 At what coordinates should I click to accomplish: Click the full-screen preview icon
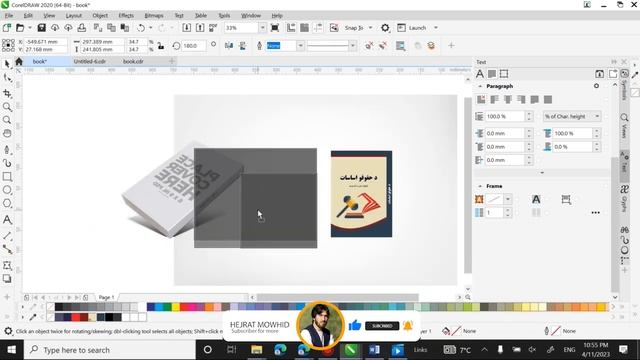pos(275,28)
